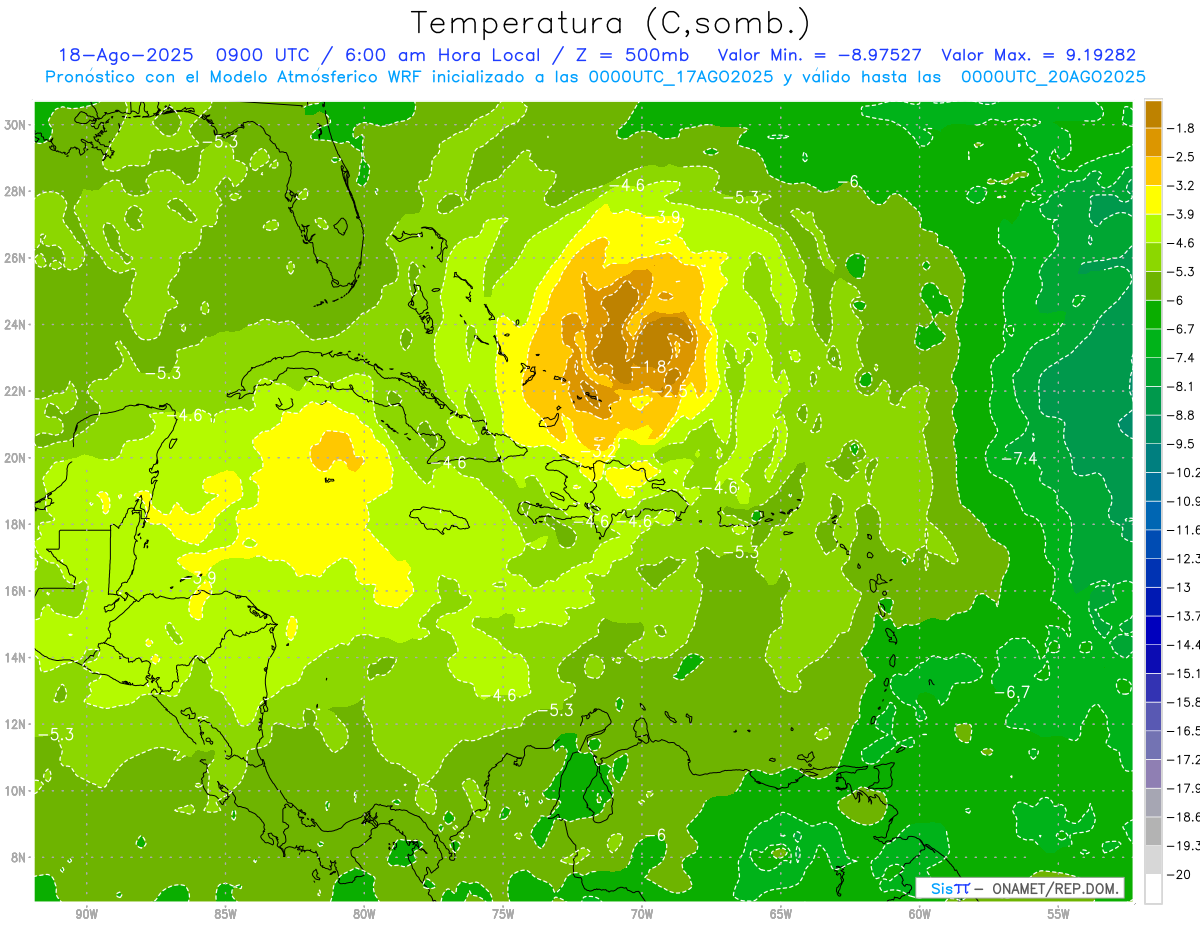Click the 20N latitude axis label

[x=16, y=457]
